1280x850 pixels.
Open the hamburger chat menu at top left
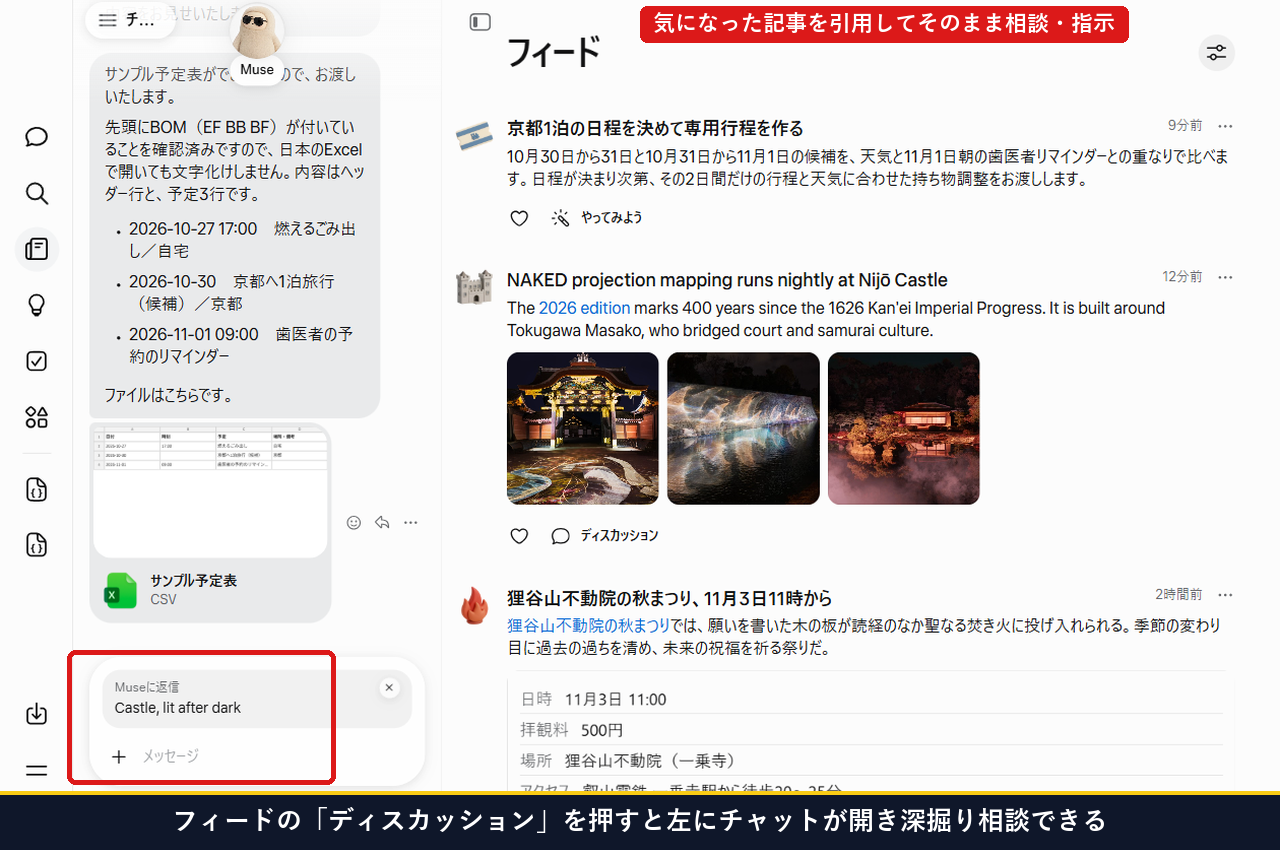tap(108, 21)
